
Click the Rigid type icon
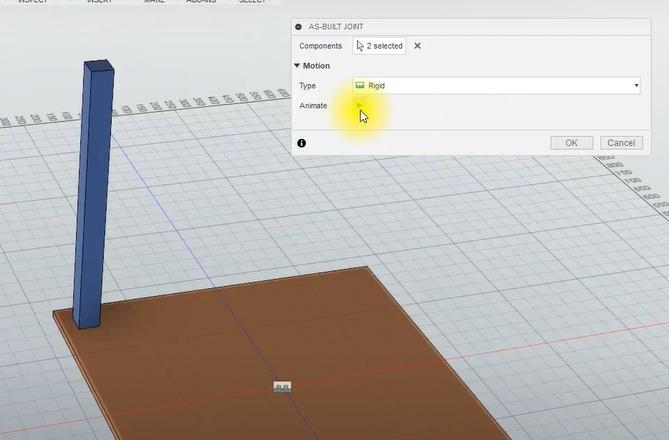pyautogui.click(x=360, y=85)
